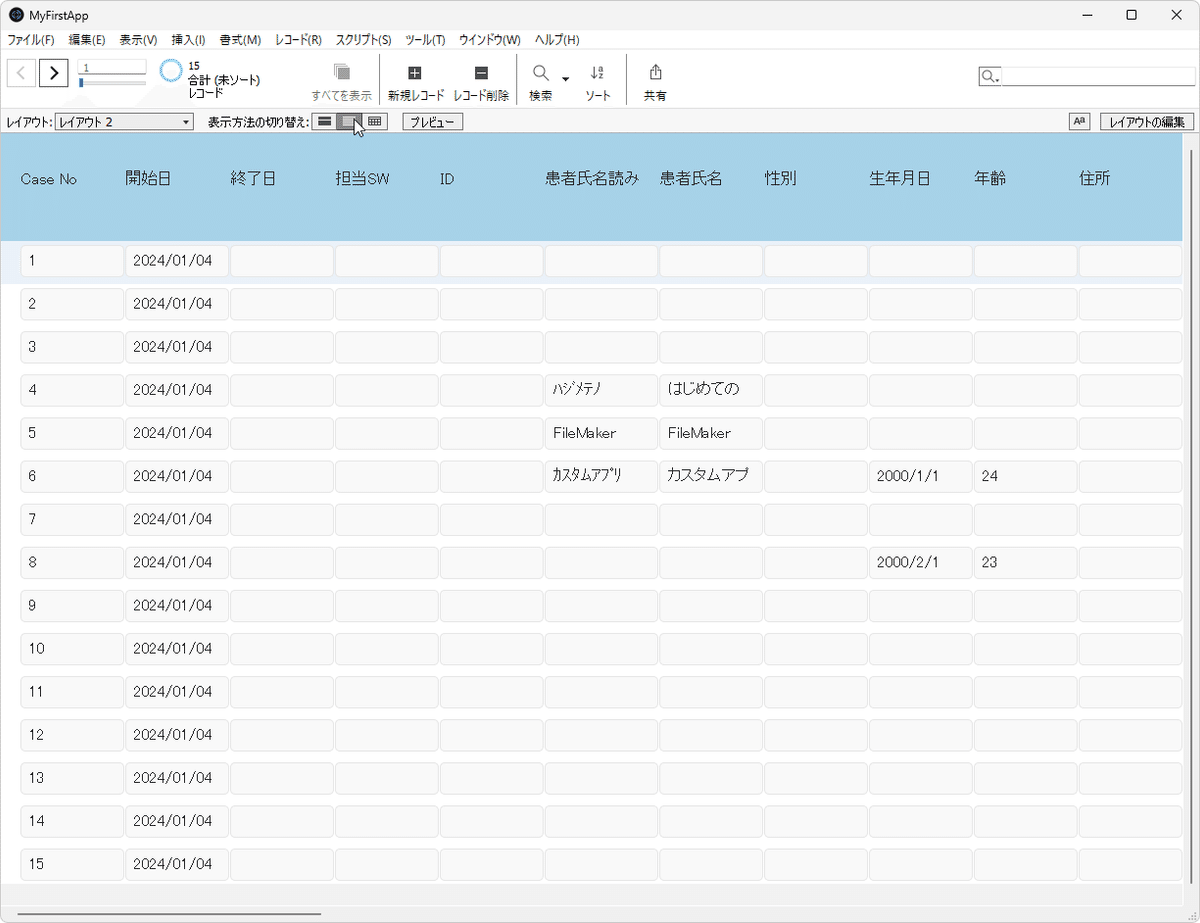Switch to form view layout icon
1200x923 pixels.
(x=324, y=121)
